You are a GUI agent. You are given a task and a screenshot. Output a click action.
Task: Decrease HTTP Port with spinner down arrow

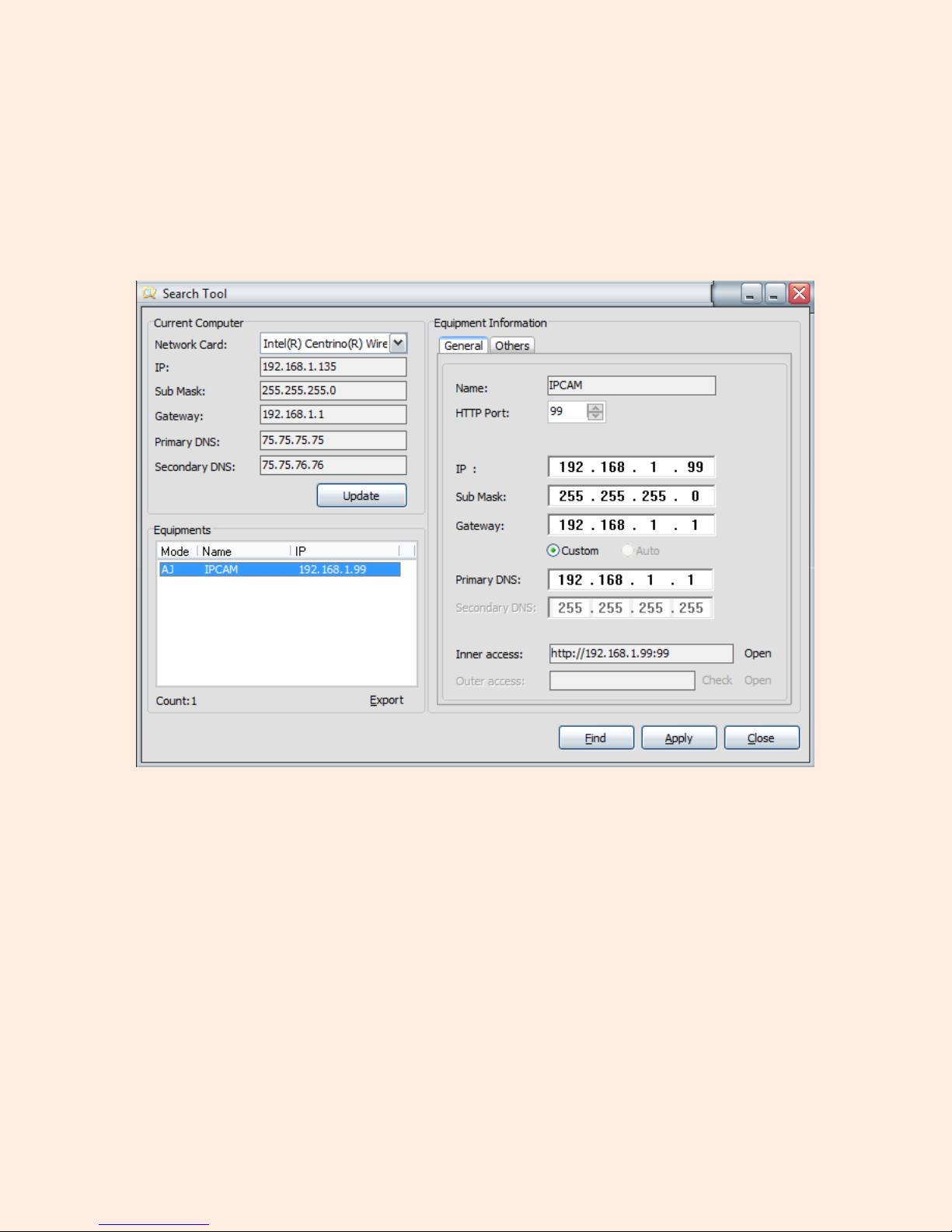(x=595, y=416)
